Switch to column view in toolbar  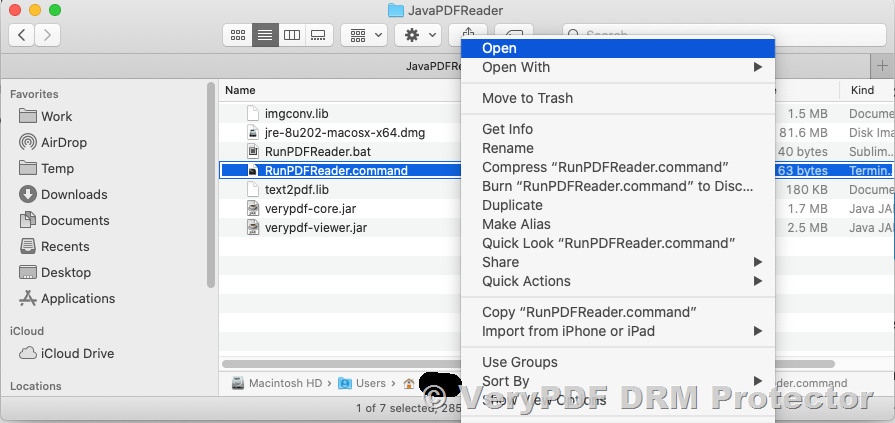tap(292, 35)
